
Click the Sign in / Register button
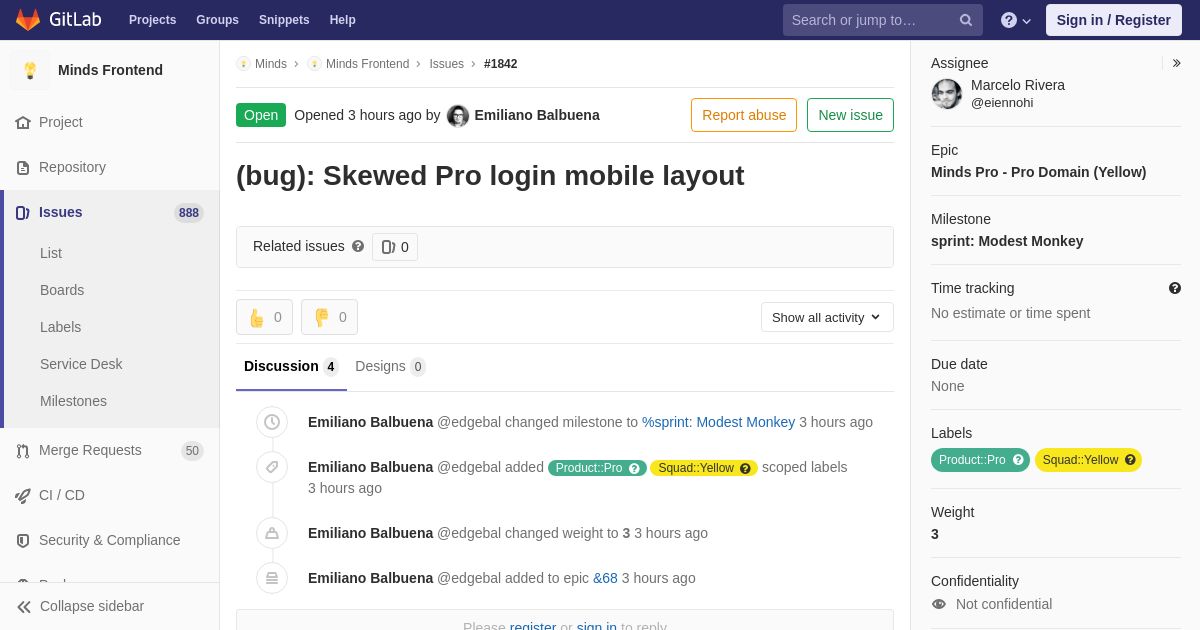point(1113,20)
